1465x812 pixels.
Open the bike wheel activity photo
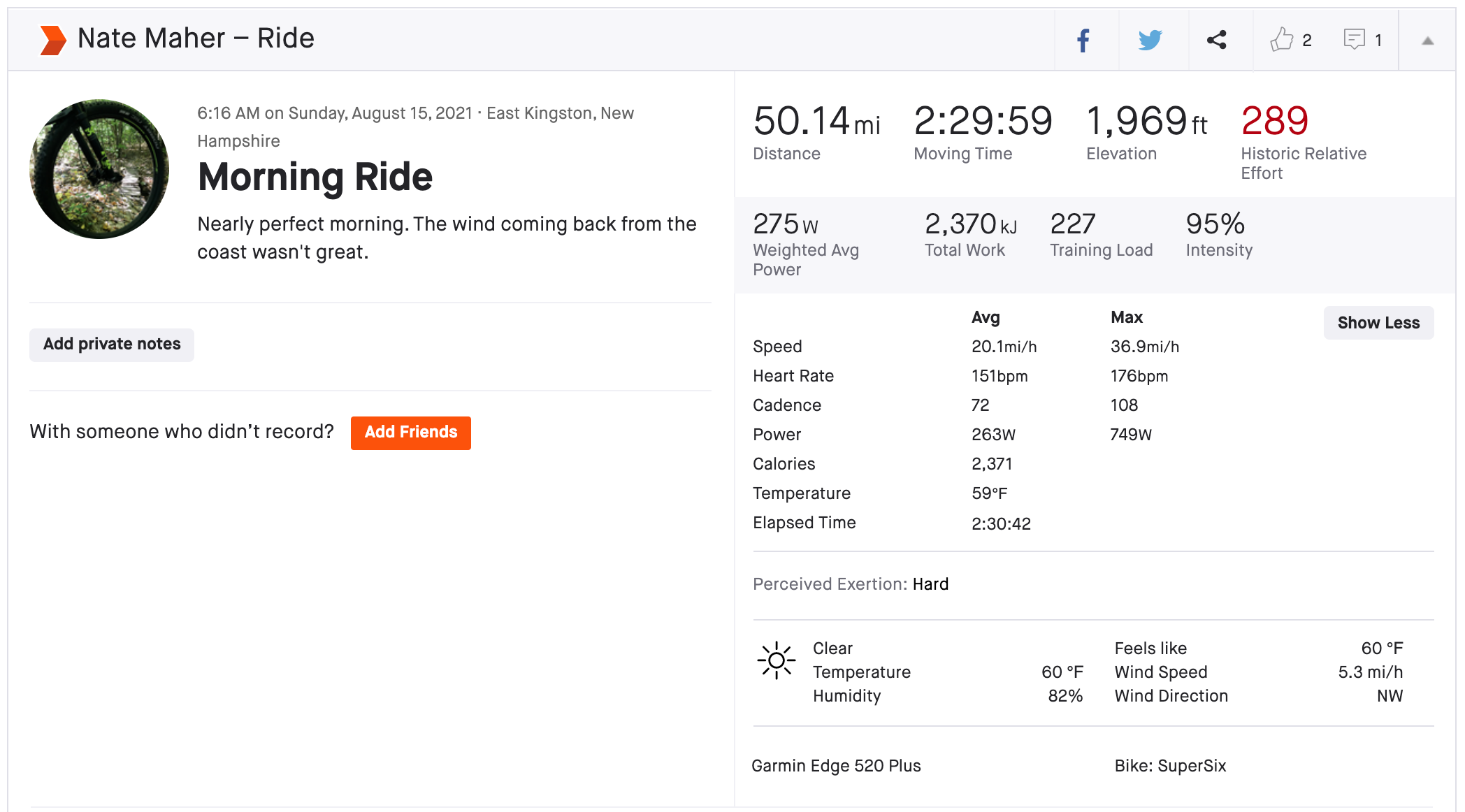[99, 169]
